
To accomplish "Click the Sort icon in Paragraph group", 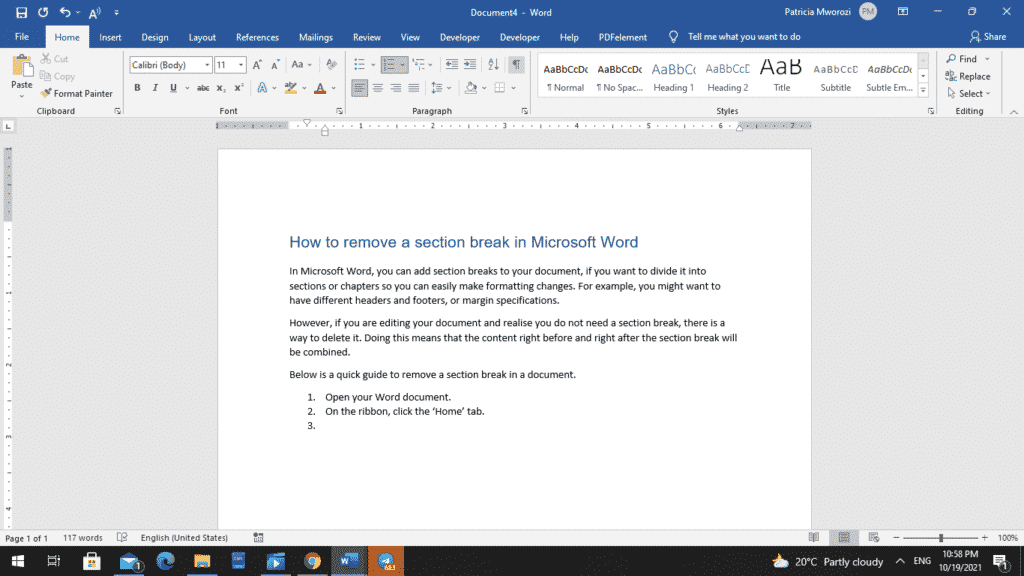I will 492,64.
